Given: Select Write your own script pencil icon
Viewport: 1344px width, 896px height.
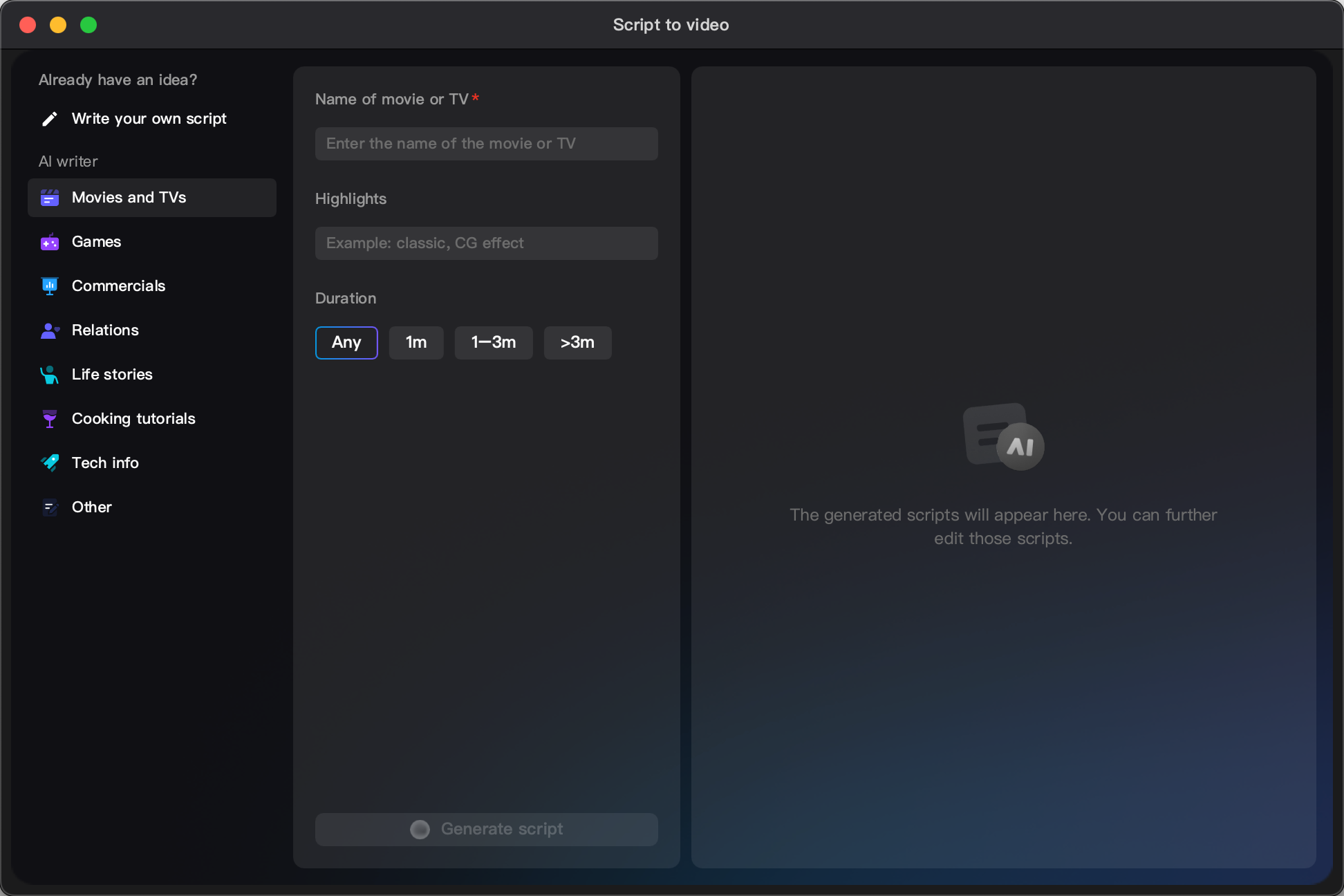Looking at the screenshot, I should coord(49,118).
